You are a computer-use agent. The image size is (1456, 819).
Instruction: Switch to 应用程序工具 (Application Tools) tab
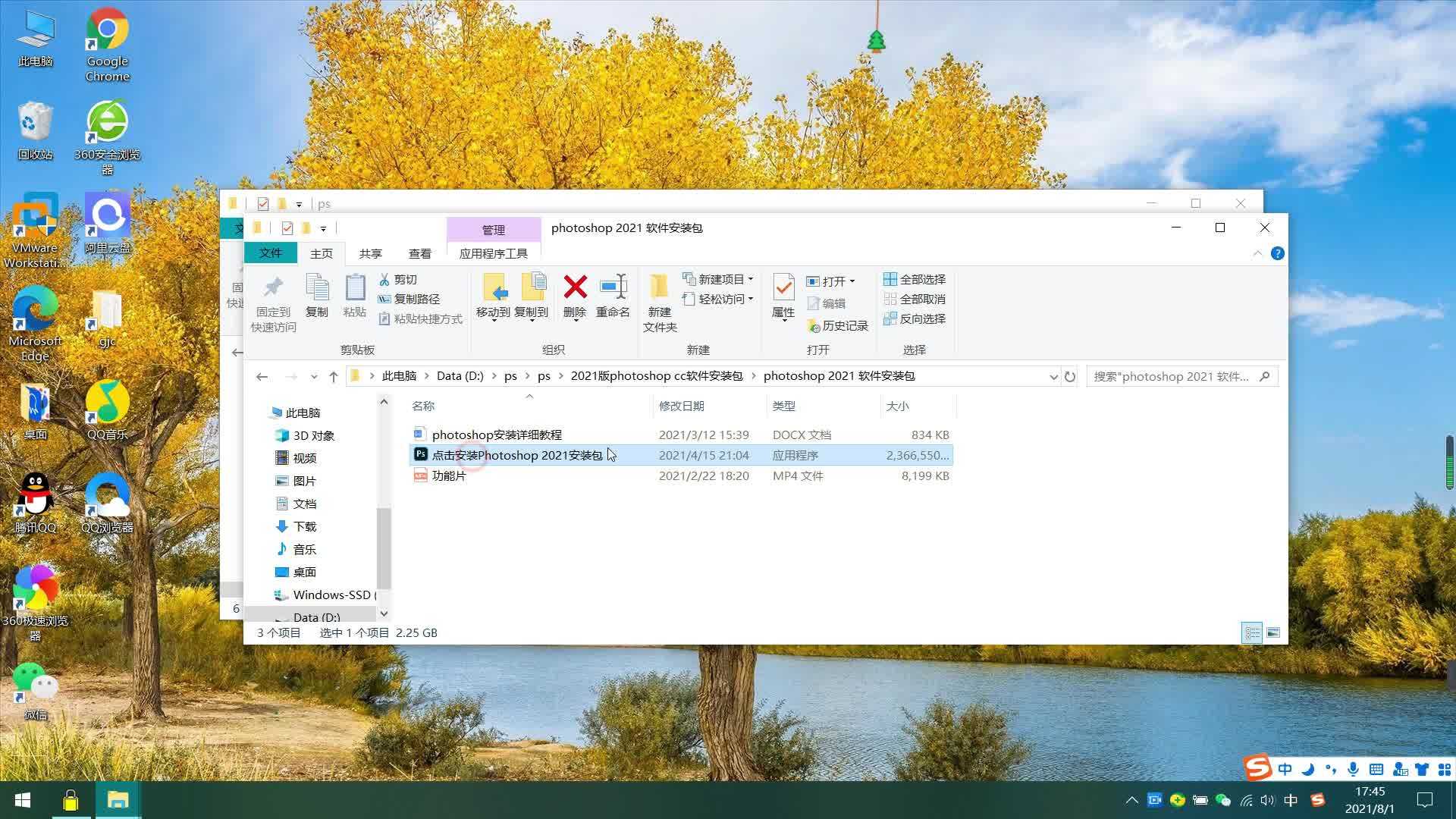[x=494, y=253]
